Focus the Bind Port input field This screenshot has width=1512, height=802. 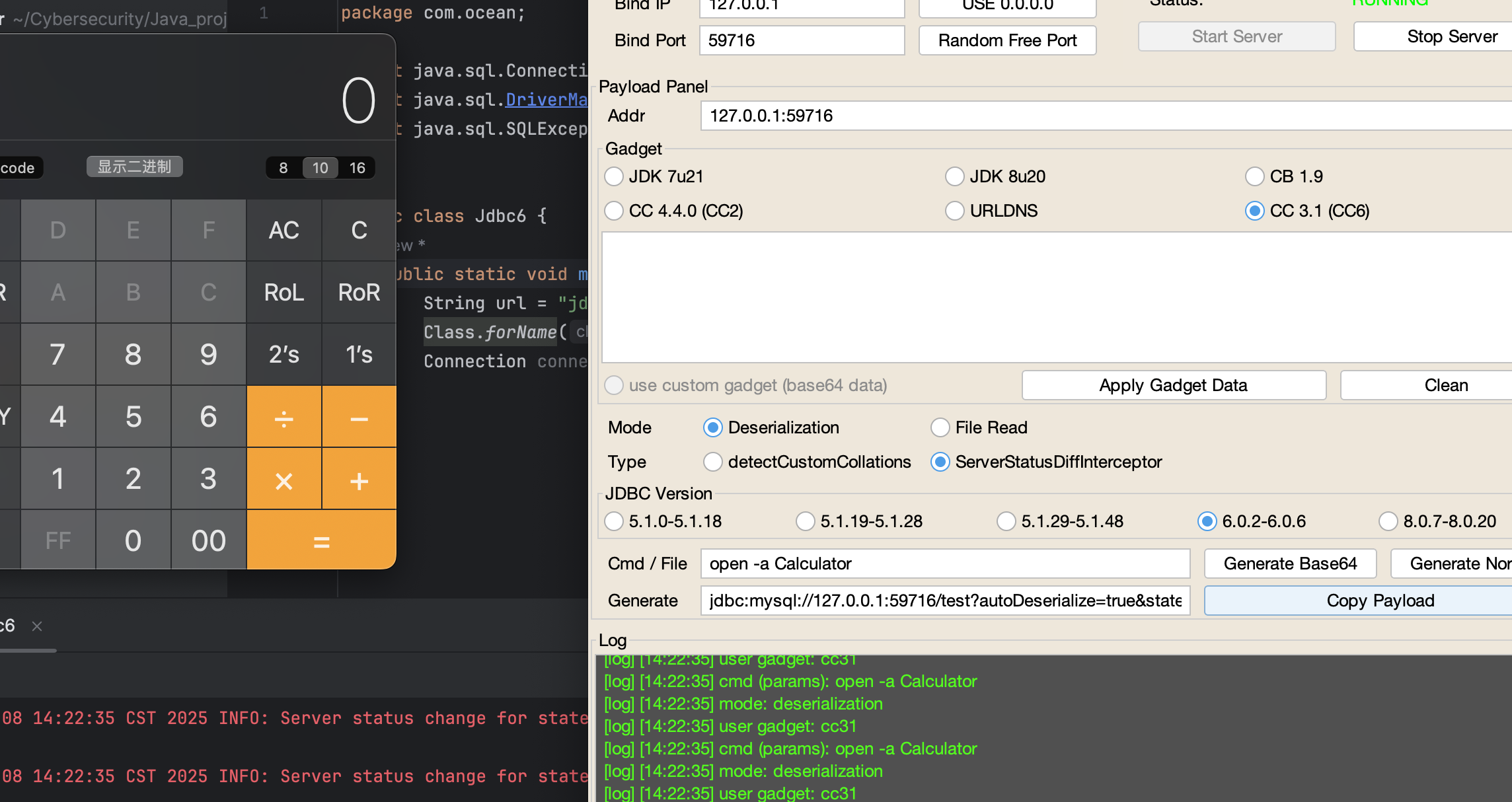[x=802, y=40]
